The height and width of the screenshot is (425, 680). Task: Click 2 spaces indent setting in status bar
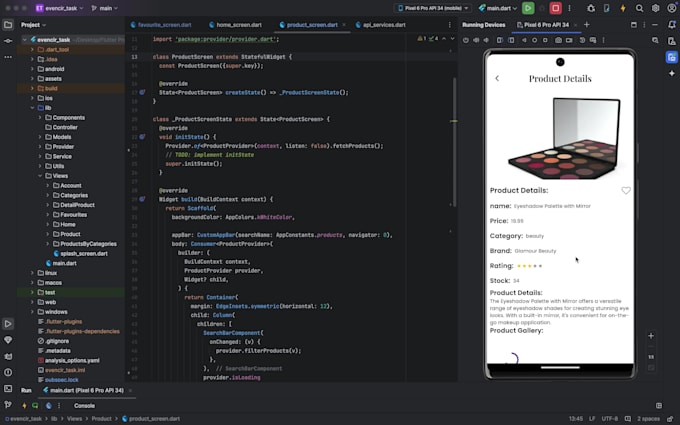click(x=648, y=418)
